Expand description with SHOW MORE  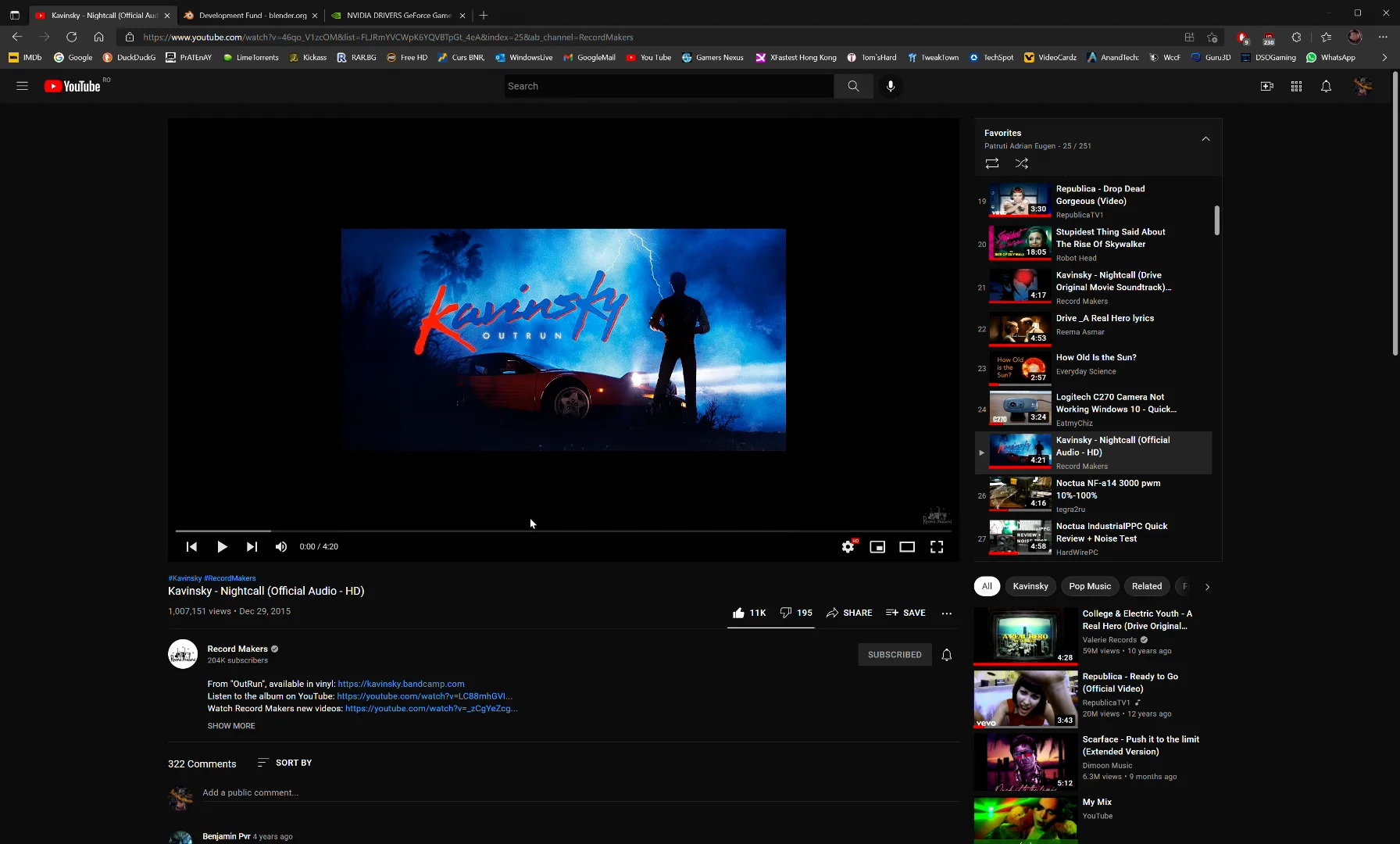pyautogui.click(x=231, y=726)
